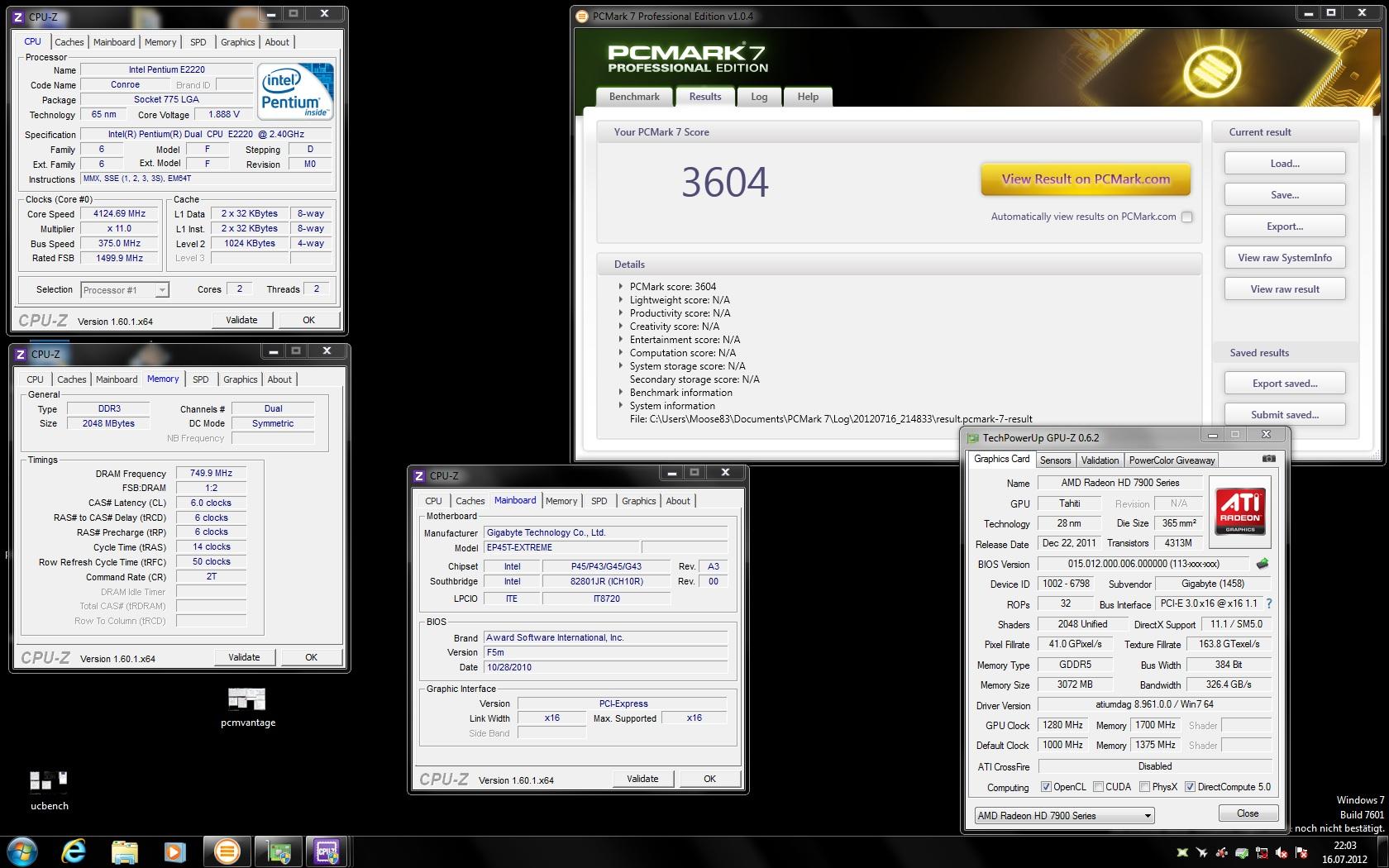This screenshot has width=1389, height=868.
Task: Click the Bus Interface question mark in GPU-Z
Action: (x=1269, y=603)
